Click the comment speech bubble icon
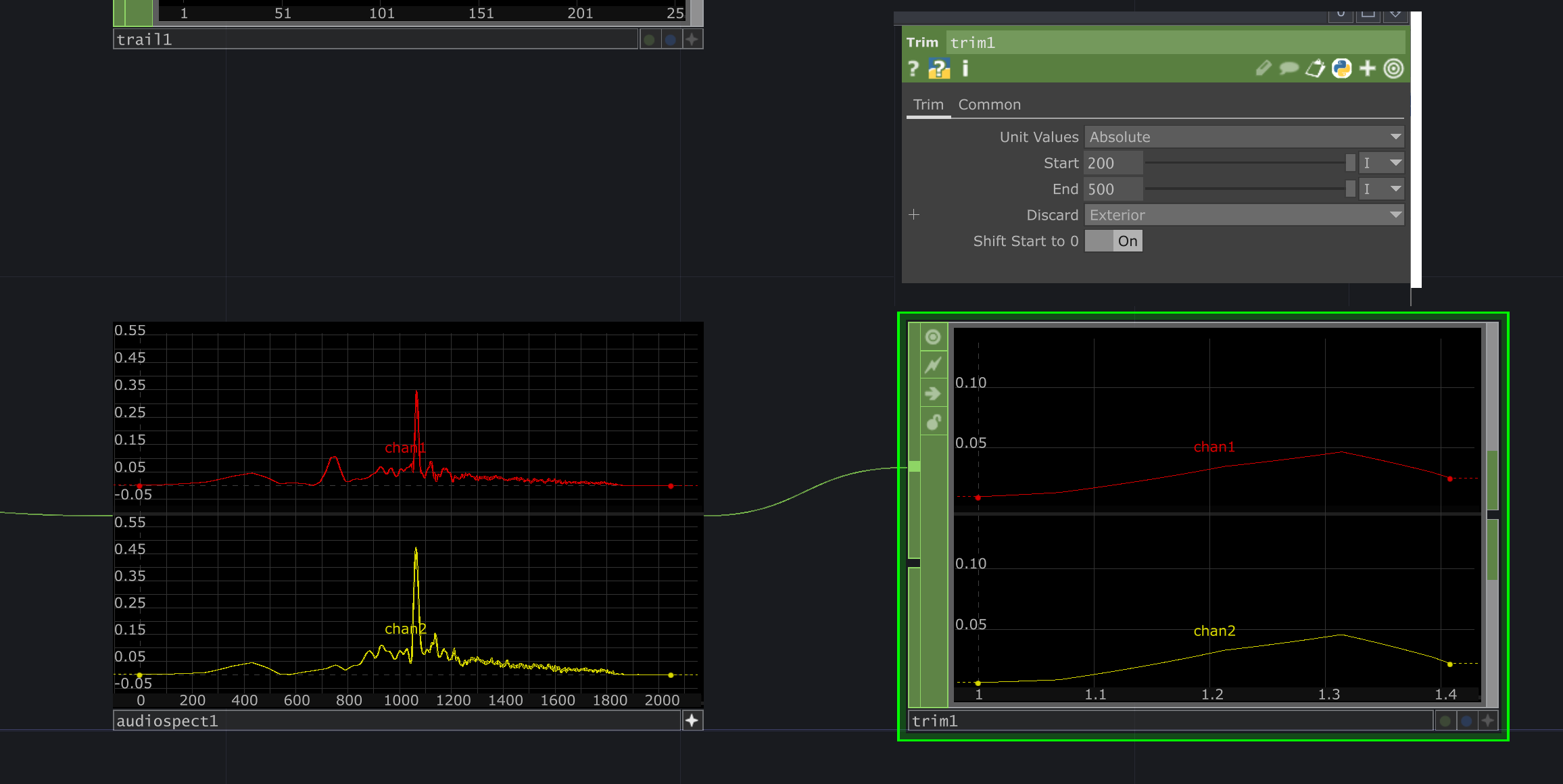1563x784 pixels. click(x=1289, y=69)
